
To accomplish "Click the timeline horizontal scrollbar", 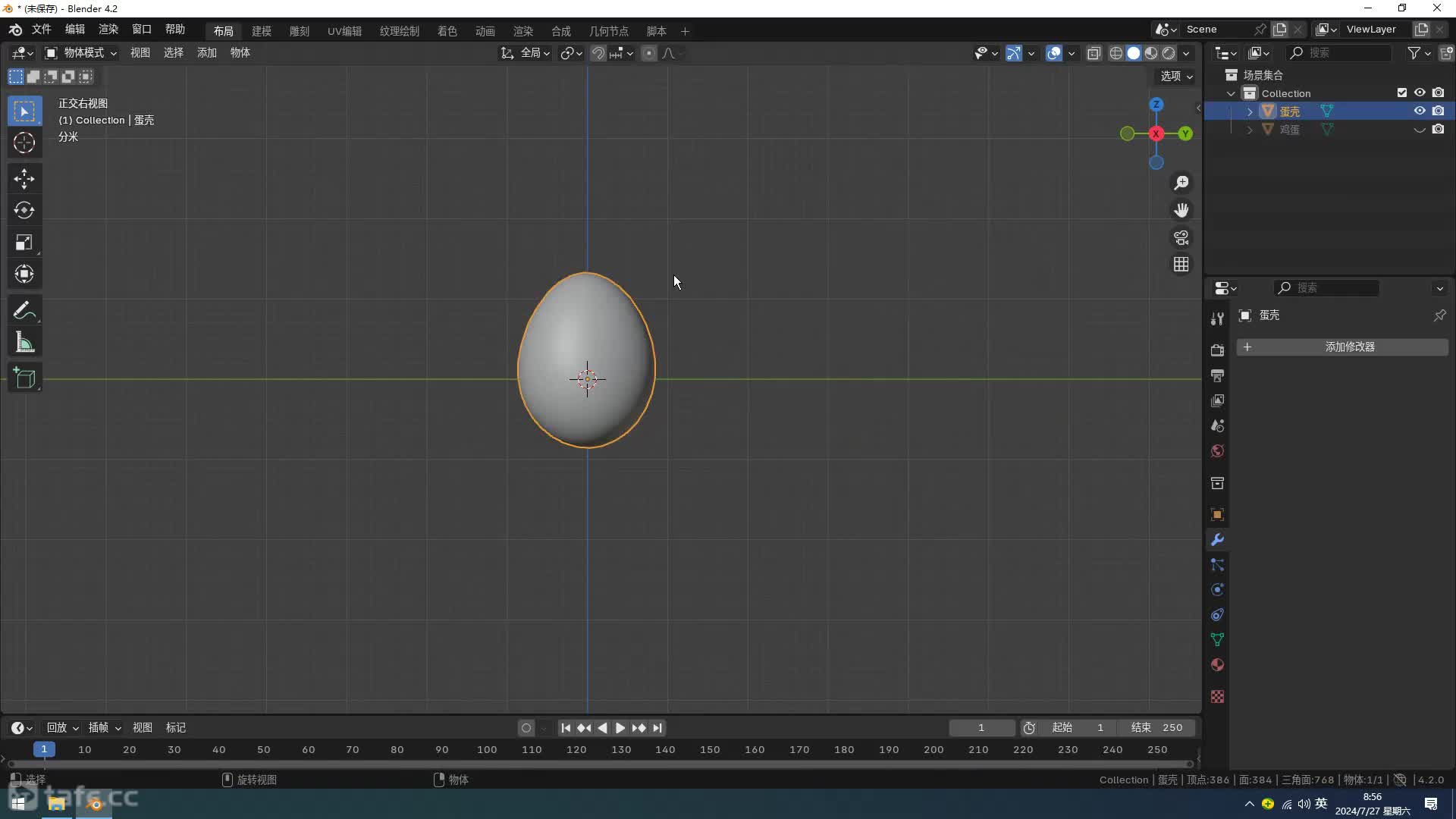I will [x=599, y=764].
